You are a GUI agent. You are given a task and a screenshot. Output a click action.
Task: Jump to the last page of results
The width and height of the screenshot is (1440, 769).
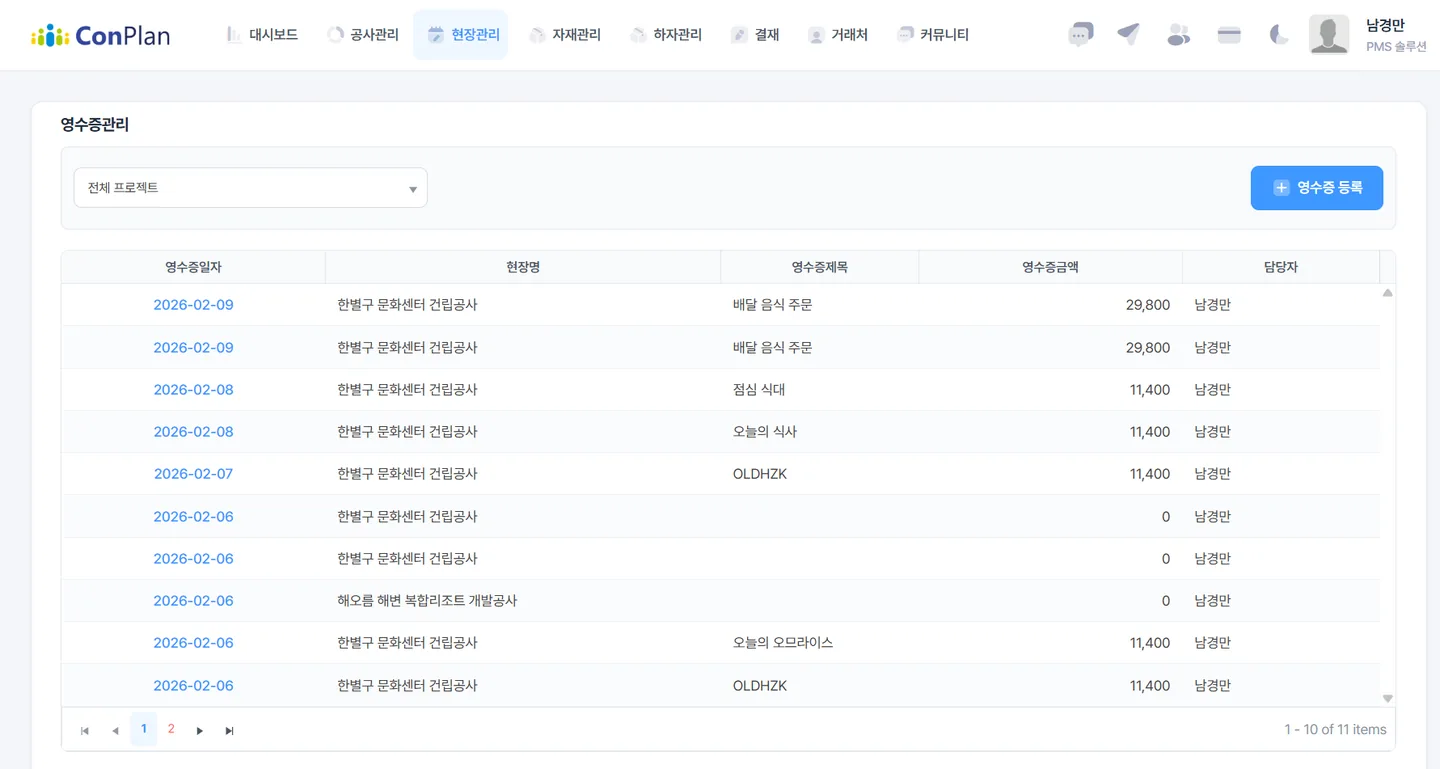pos(230,731)
